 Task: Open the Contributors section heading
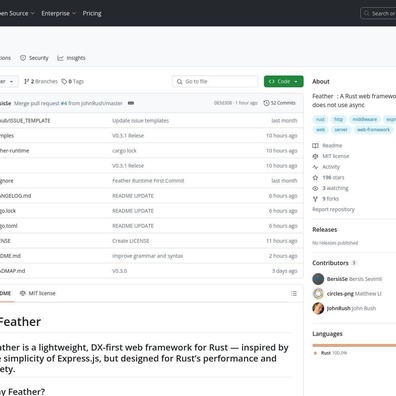(330, 263)
